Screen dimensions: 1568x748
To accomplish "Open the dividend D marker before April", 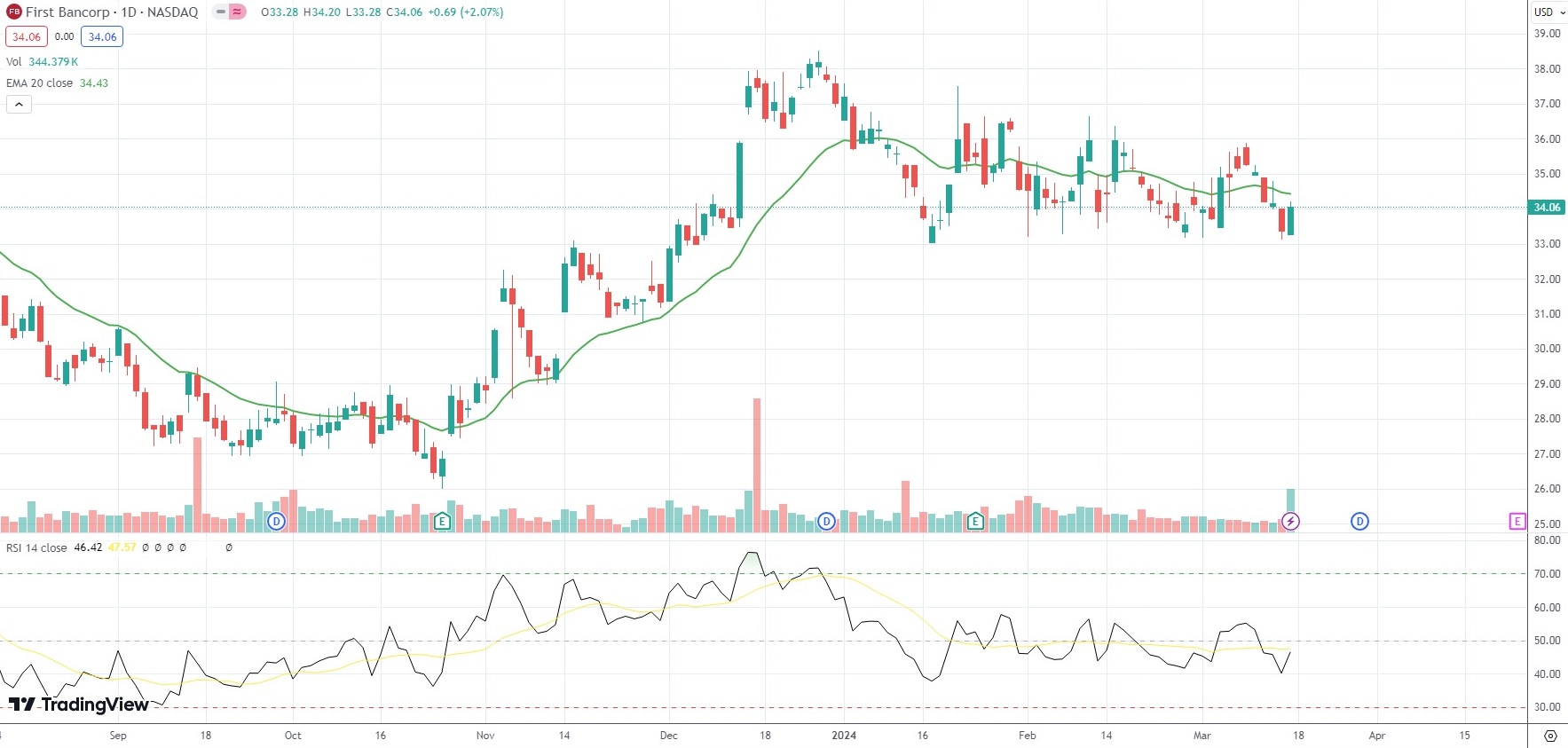I will [1359, 521].
